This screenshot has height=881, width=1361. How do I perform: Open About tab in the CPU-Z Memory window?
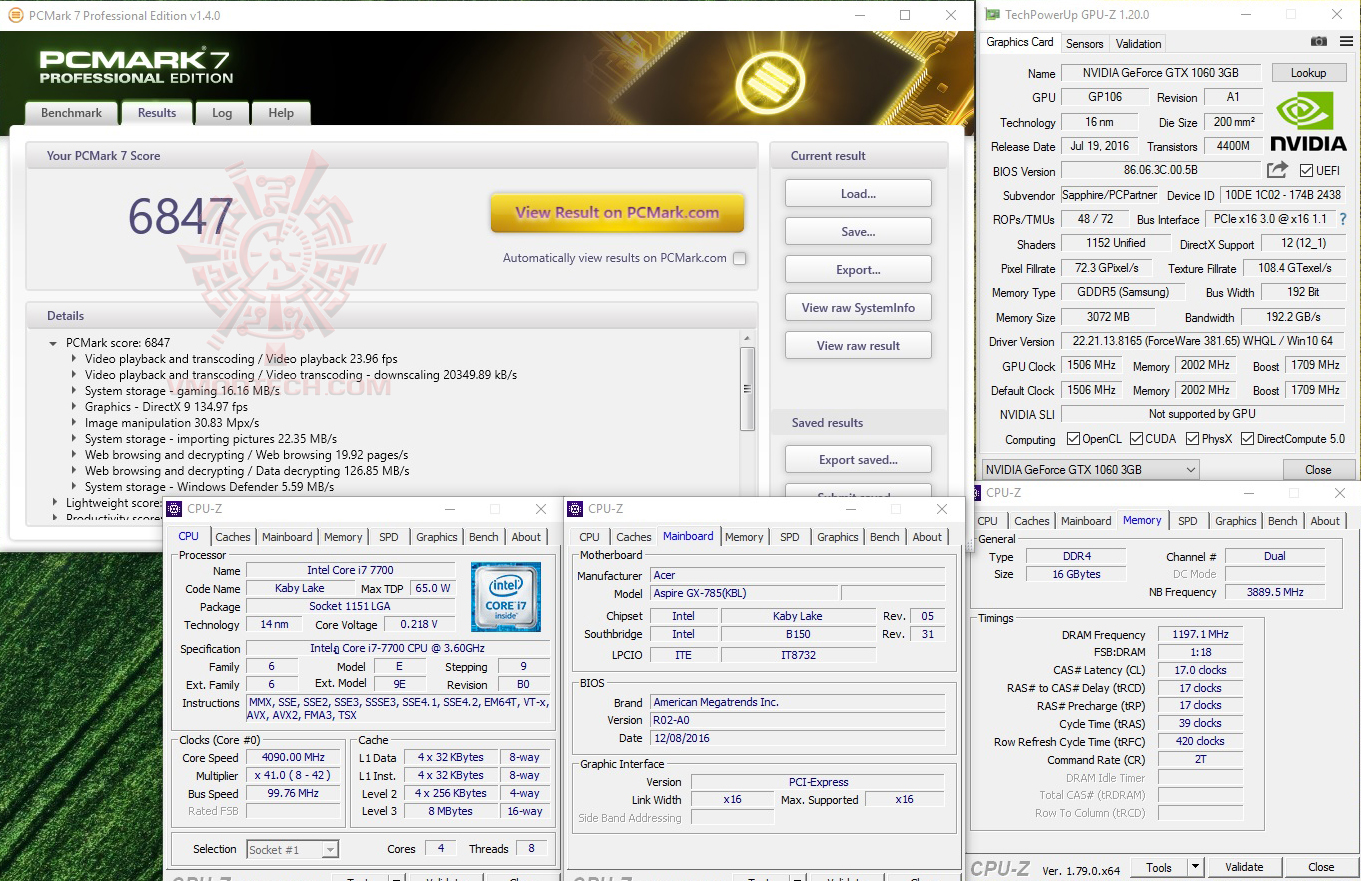(x=1326, y=521)
